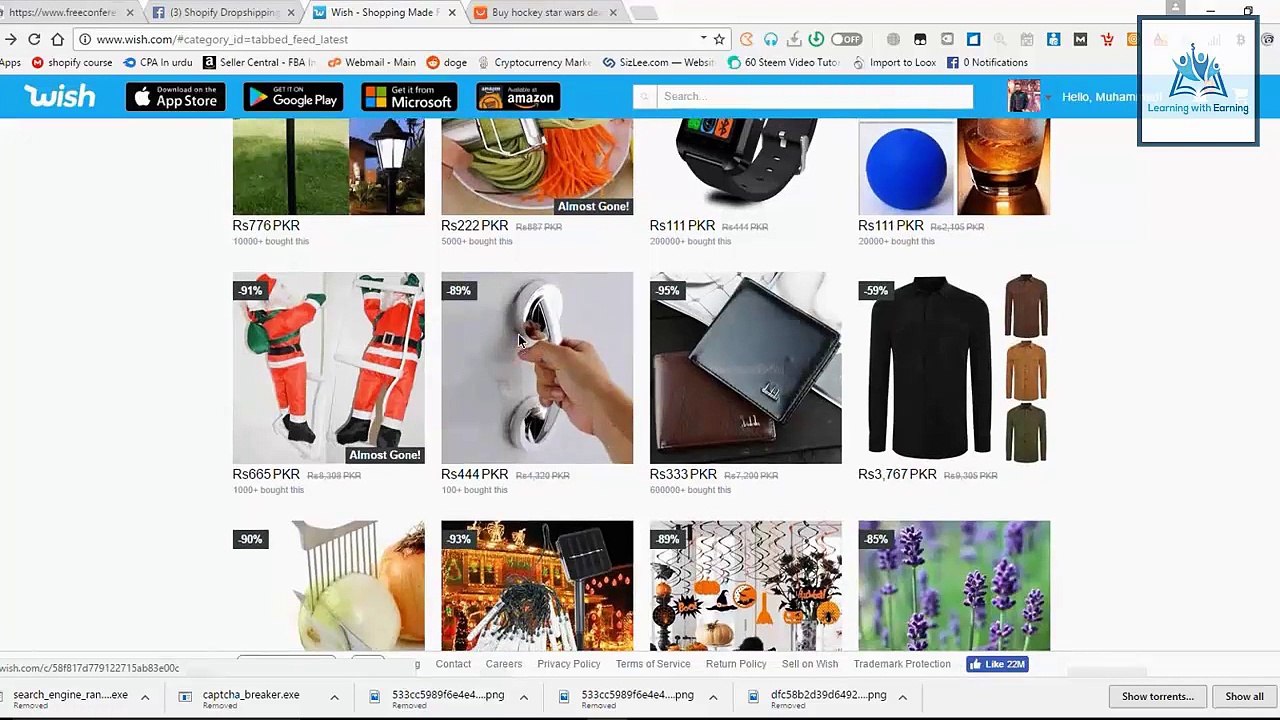The image size is (1280, 720).
Task: Toggle the OFF switch extension
Action: coord(846,39)
